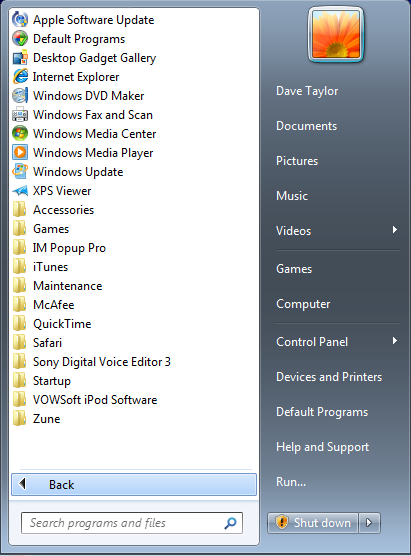Screen dimensions: 411x556
Task: Open Help and Support
Action: tap(322, 447)
